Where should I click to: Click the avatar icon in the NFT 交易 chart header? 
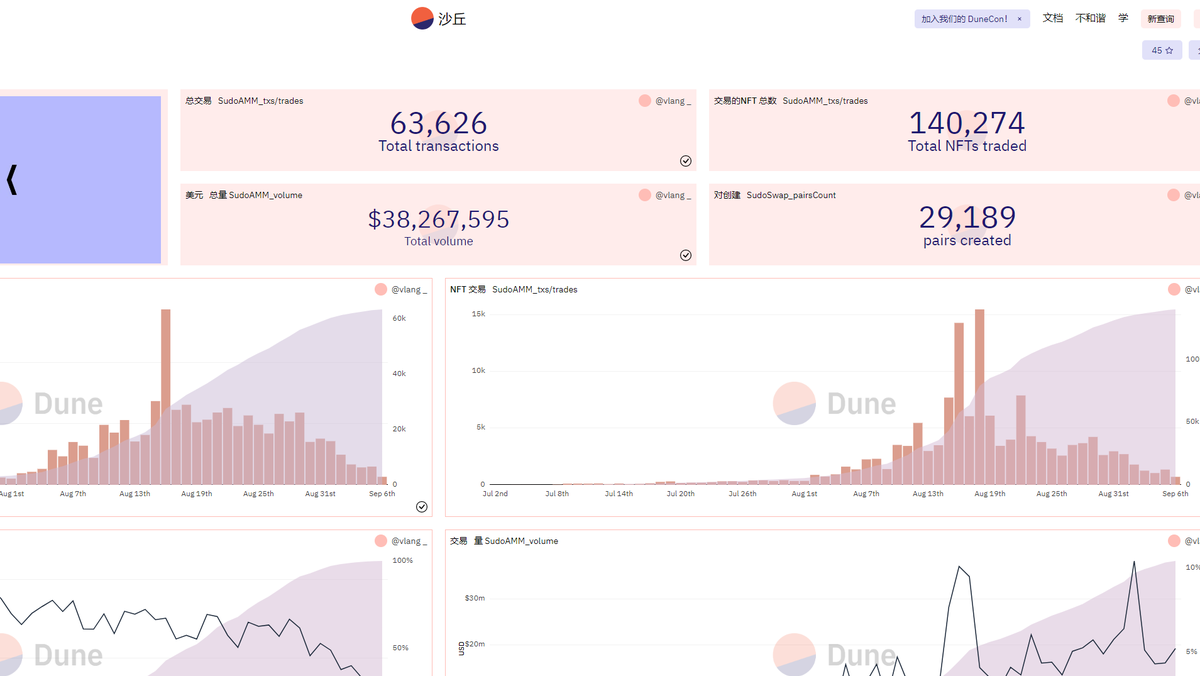click(1174, 289)
